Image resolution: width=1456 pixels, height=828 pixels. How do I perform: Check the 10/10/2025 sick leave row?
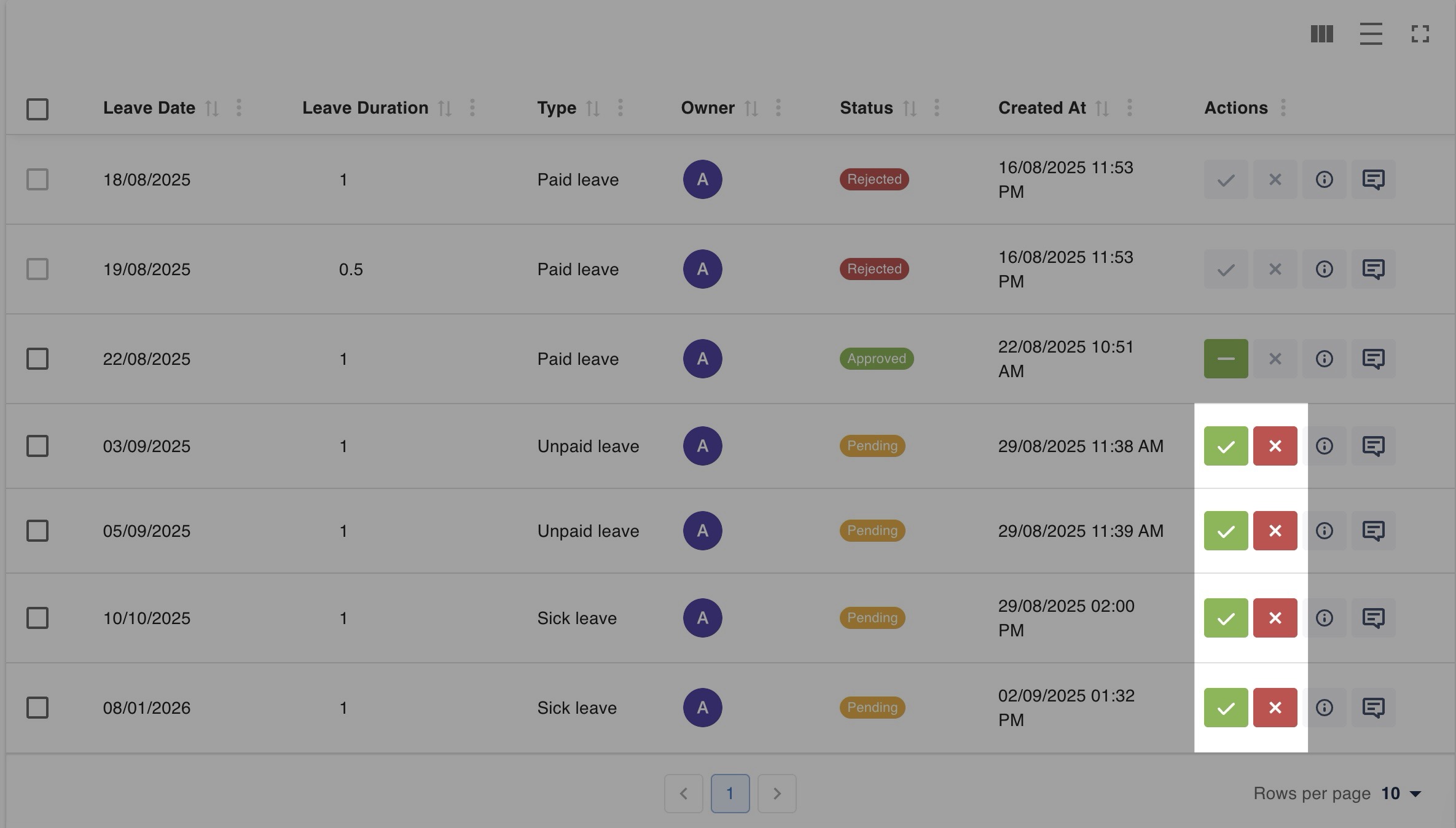click(x=37, y=618)
